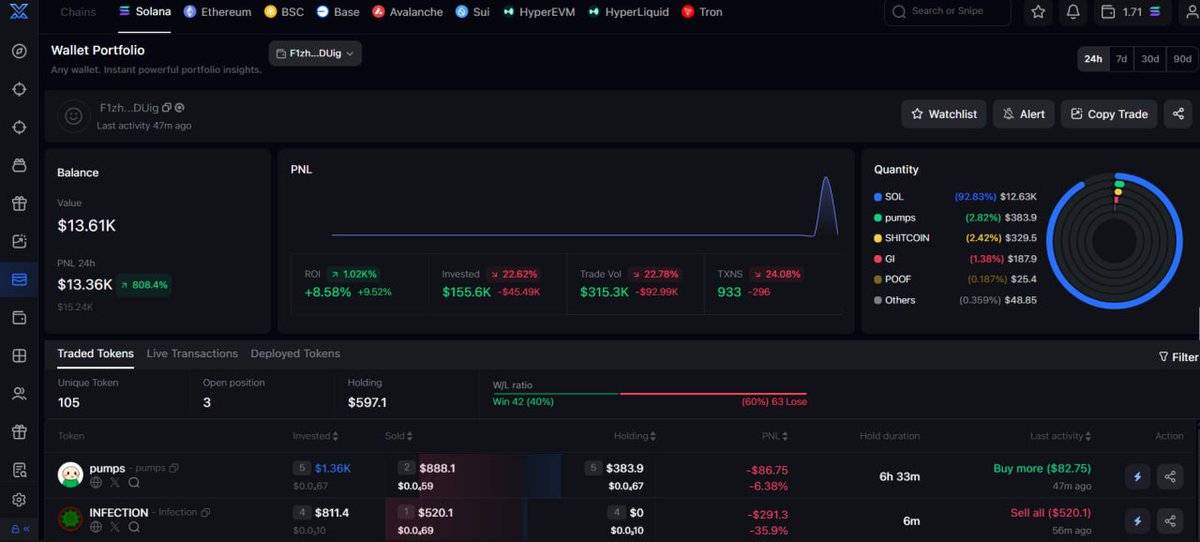Viewport: 1200px width, 542px height.
Task: Open notifications bell in top bar
Action: click(x=1073, y=12)
